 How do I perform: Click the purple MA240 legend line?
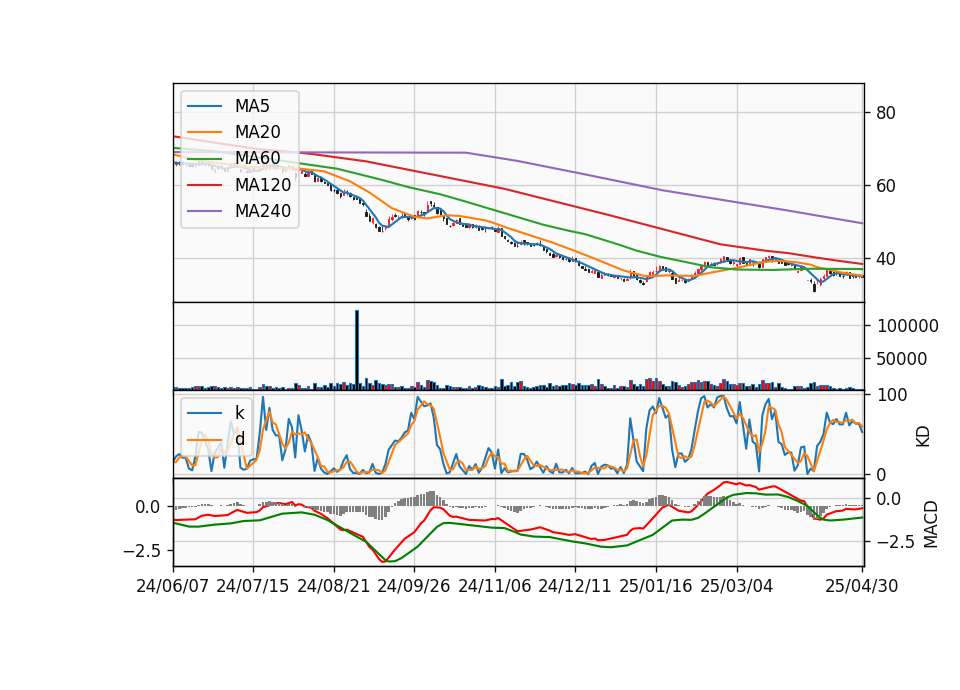[204, 211]
